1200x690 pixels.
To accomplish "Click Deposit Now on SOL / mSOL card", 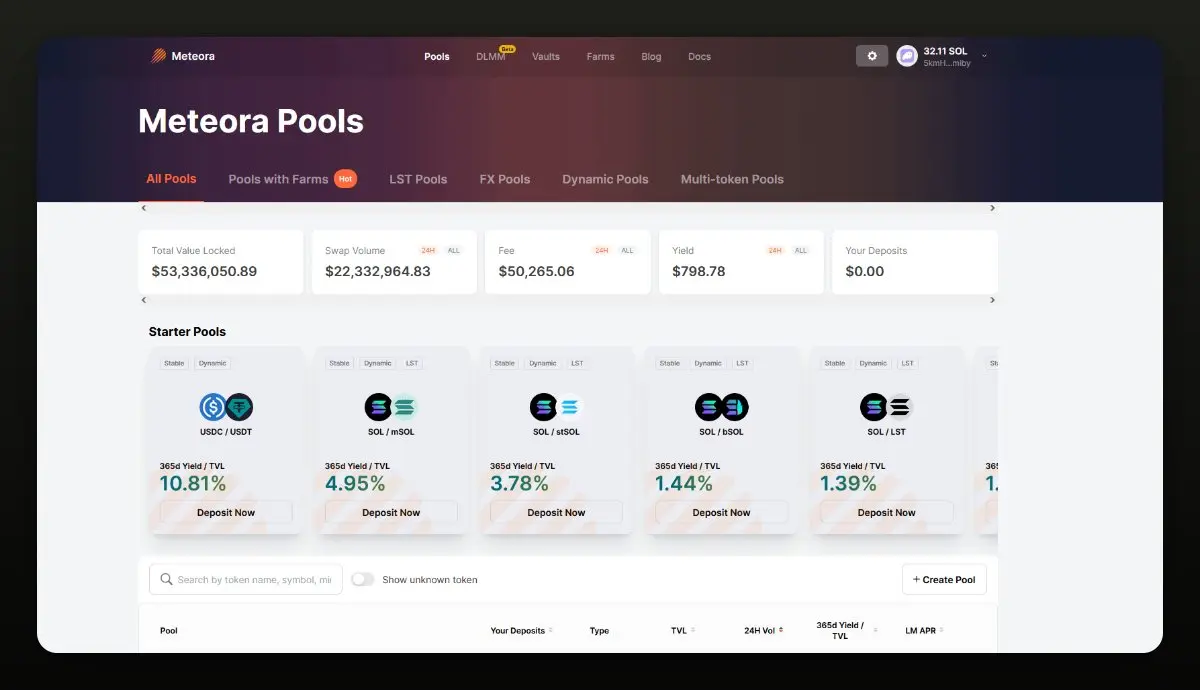I will tap(391, 512).
